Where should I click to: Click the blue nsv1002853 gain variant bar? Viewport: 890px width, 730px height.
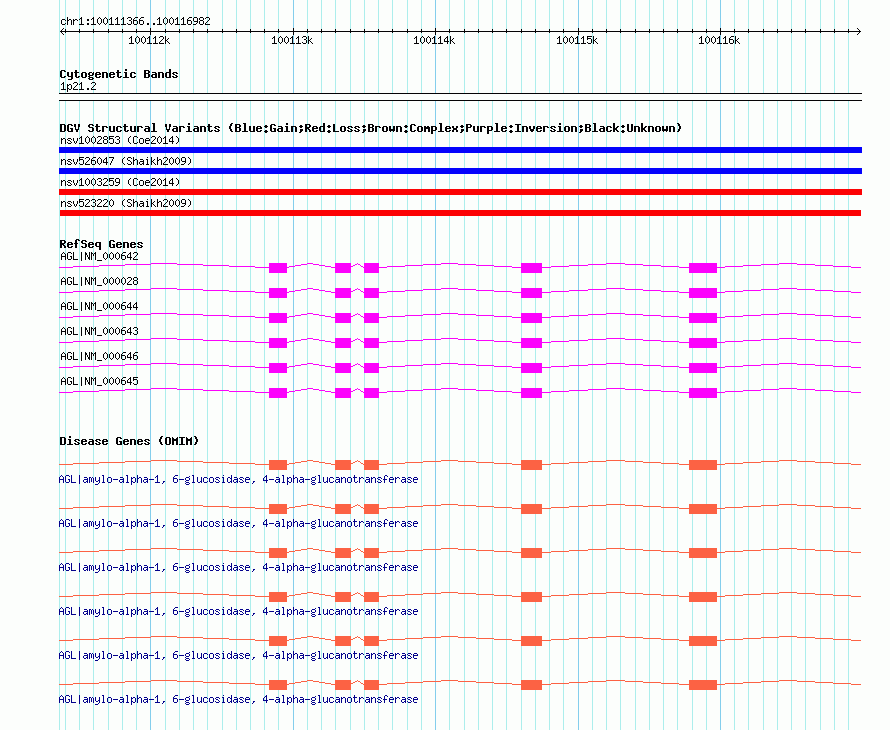pos(460,150)
